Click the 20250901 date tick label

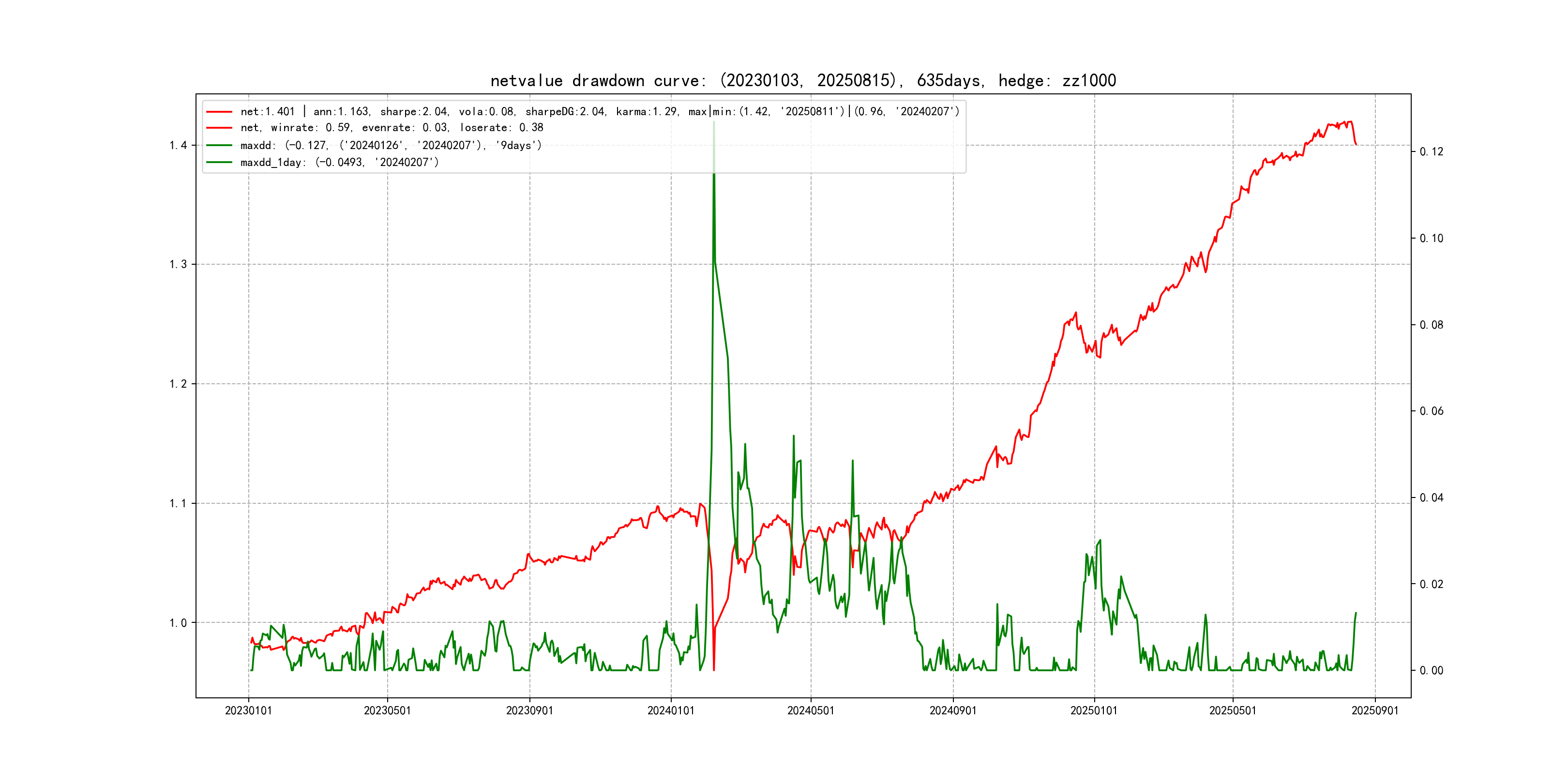[1375, 711]
